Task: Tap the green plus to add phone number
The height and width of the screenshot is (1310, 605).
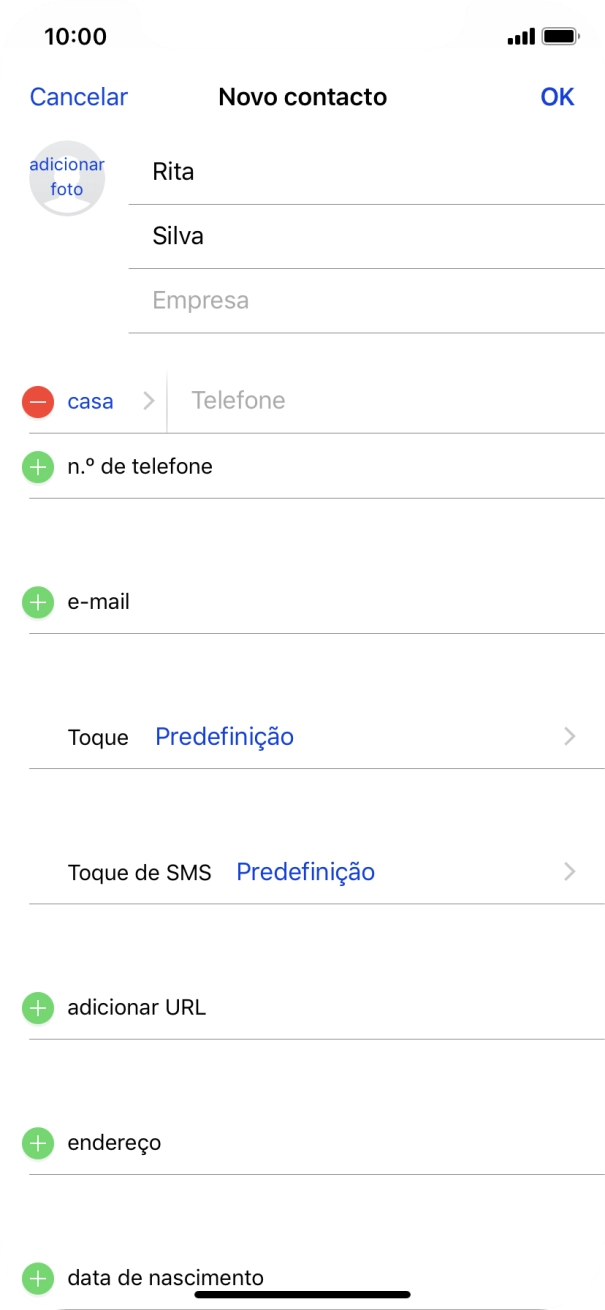Action: click(37, 466)
